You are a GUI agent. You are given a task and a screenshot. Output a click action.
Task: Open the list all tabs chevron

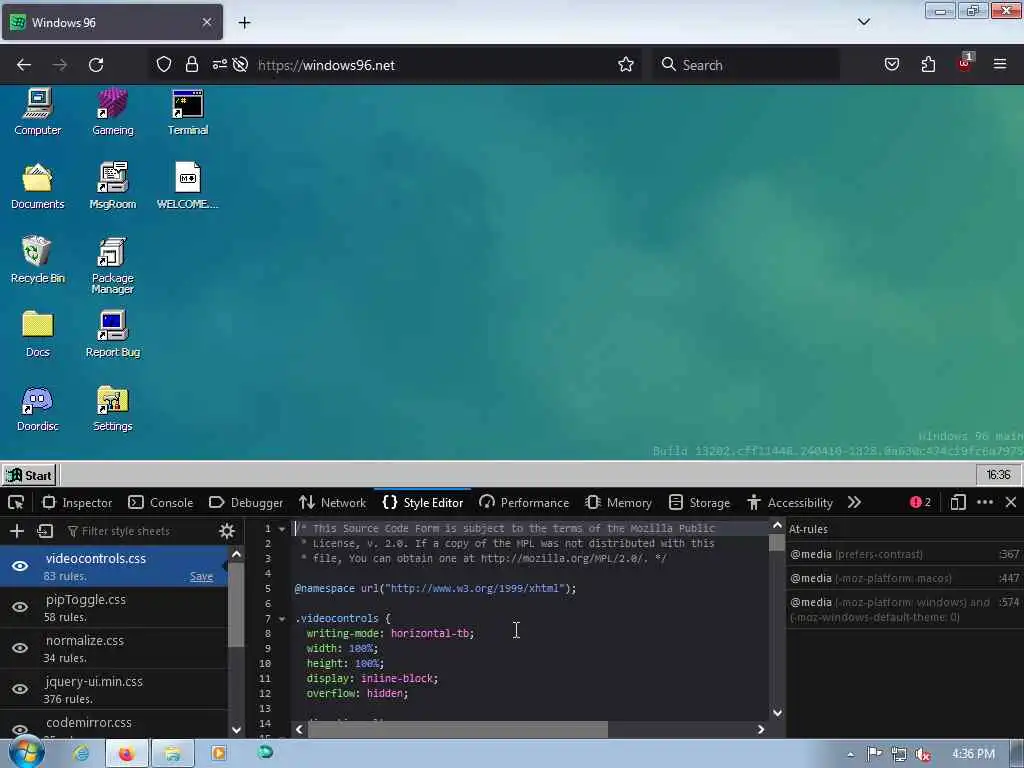pos(863,22)
